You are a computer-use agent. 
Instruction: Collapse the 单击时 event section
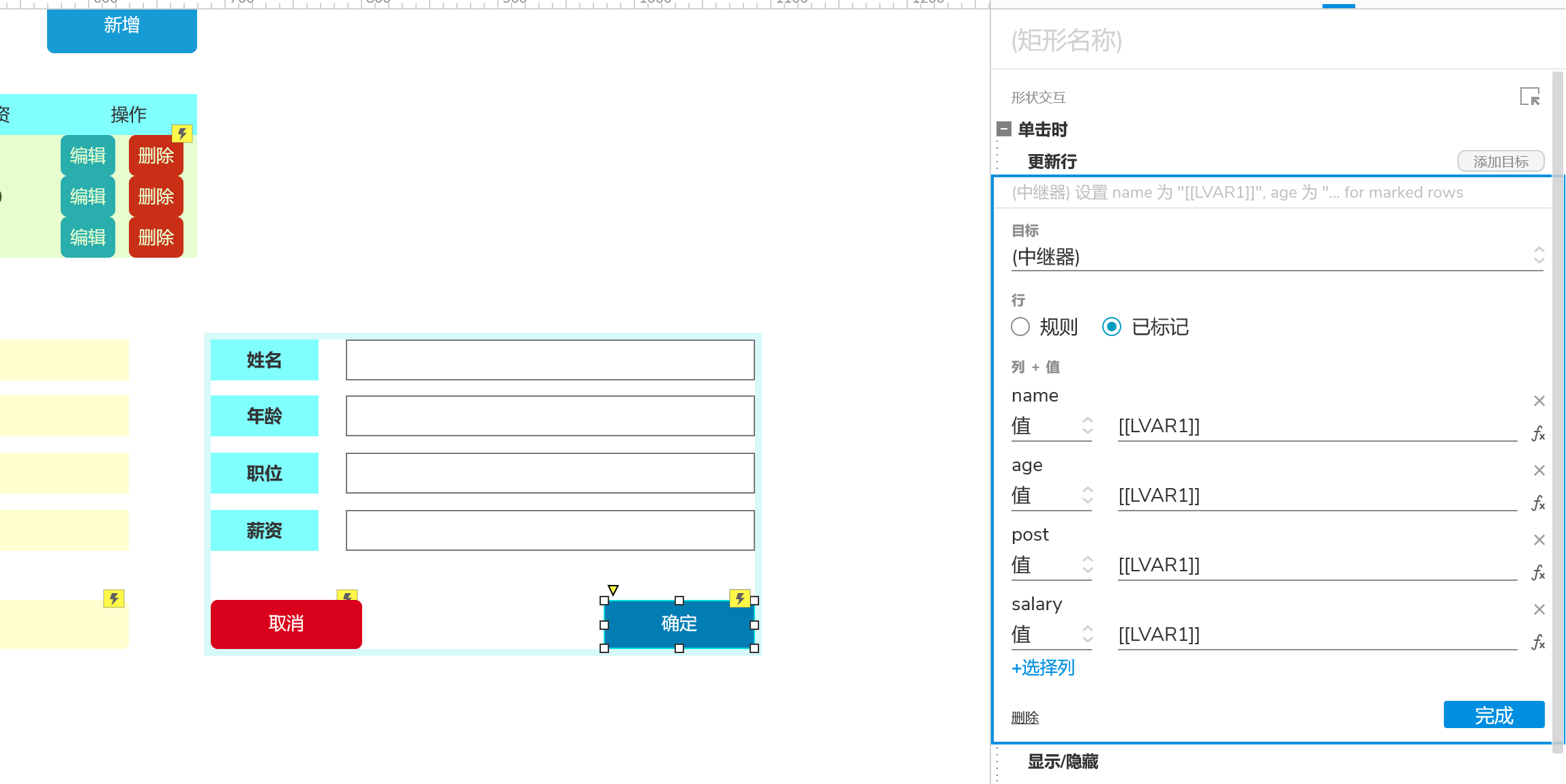pos(1004,129)
